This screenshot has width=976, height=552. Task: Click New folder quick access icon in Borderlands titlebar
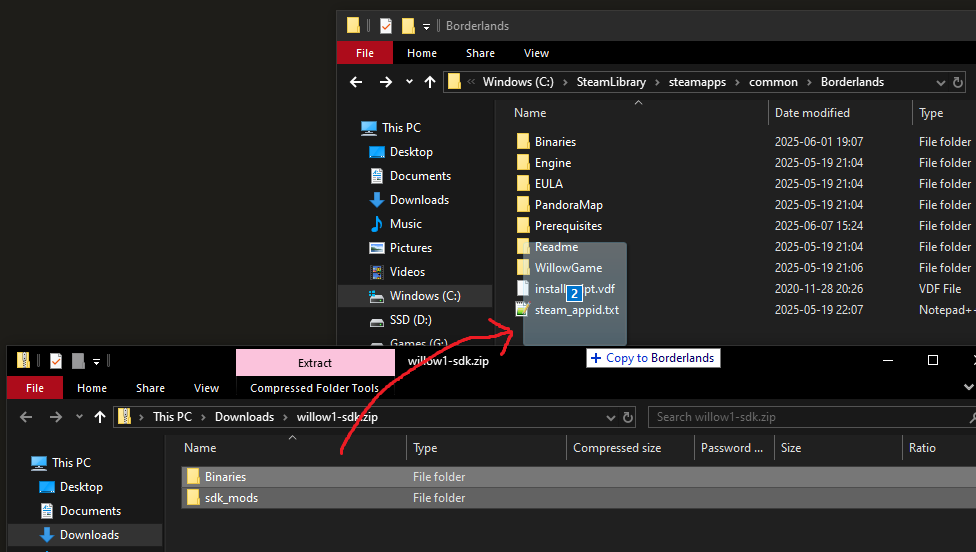point(408,26)
